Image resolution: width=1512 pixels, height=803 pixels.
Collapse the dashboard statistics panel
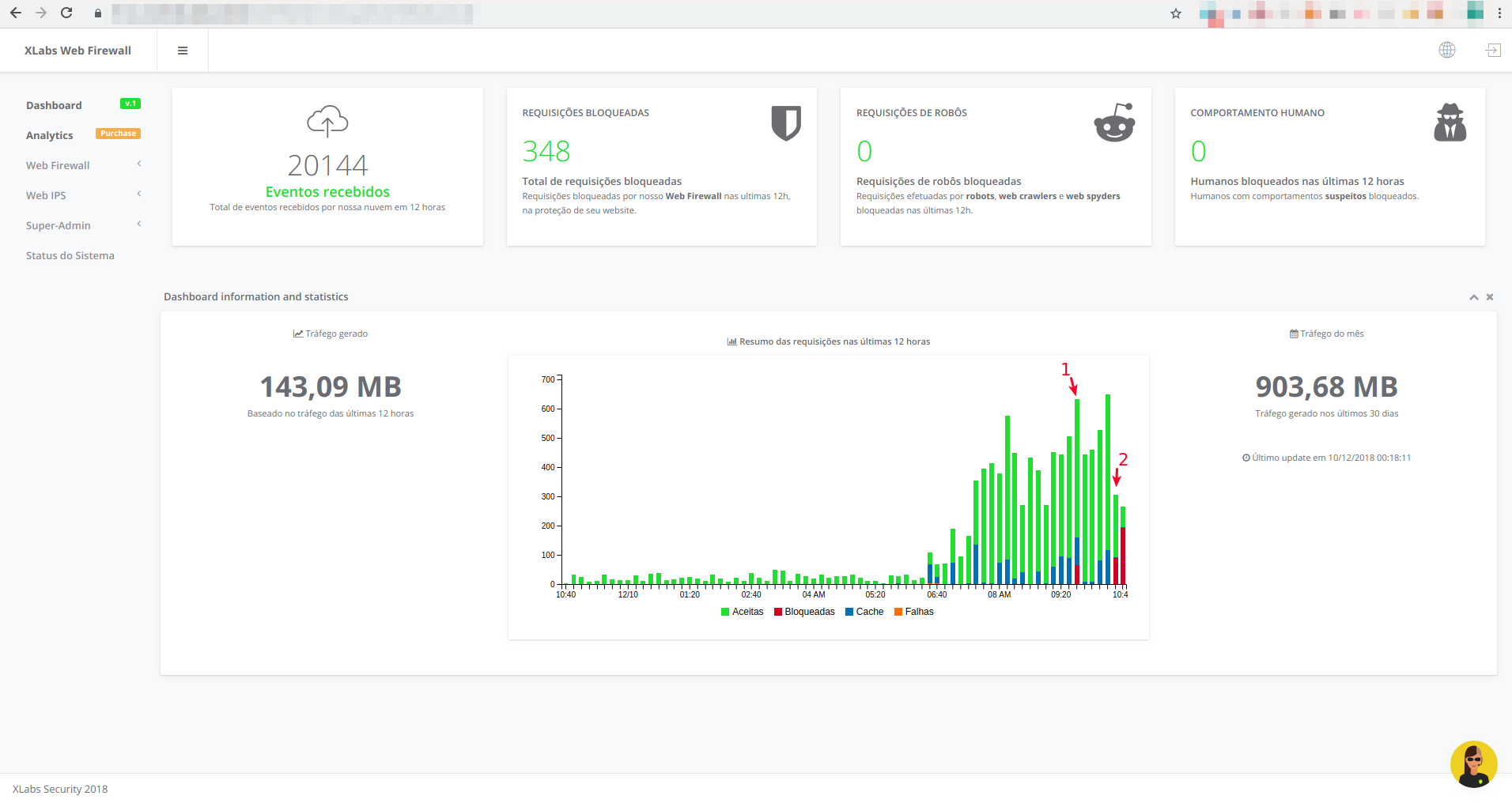point(1474,297)
